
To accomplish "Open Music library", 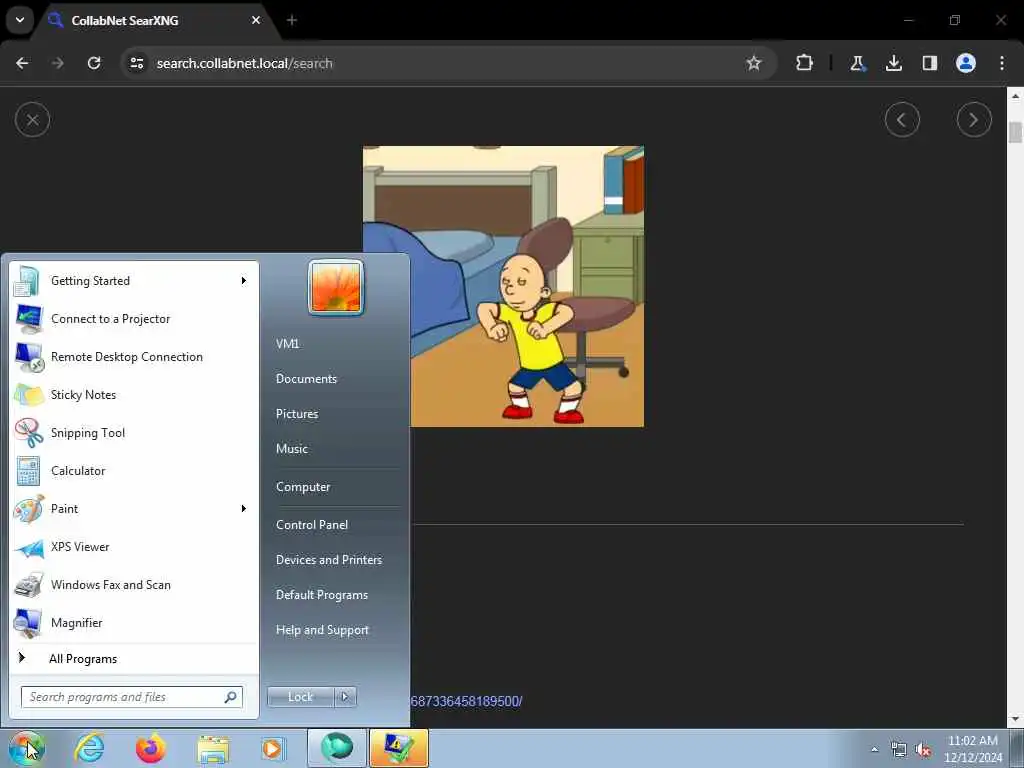I will point(292,449).
